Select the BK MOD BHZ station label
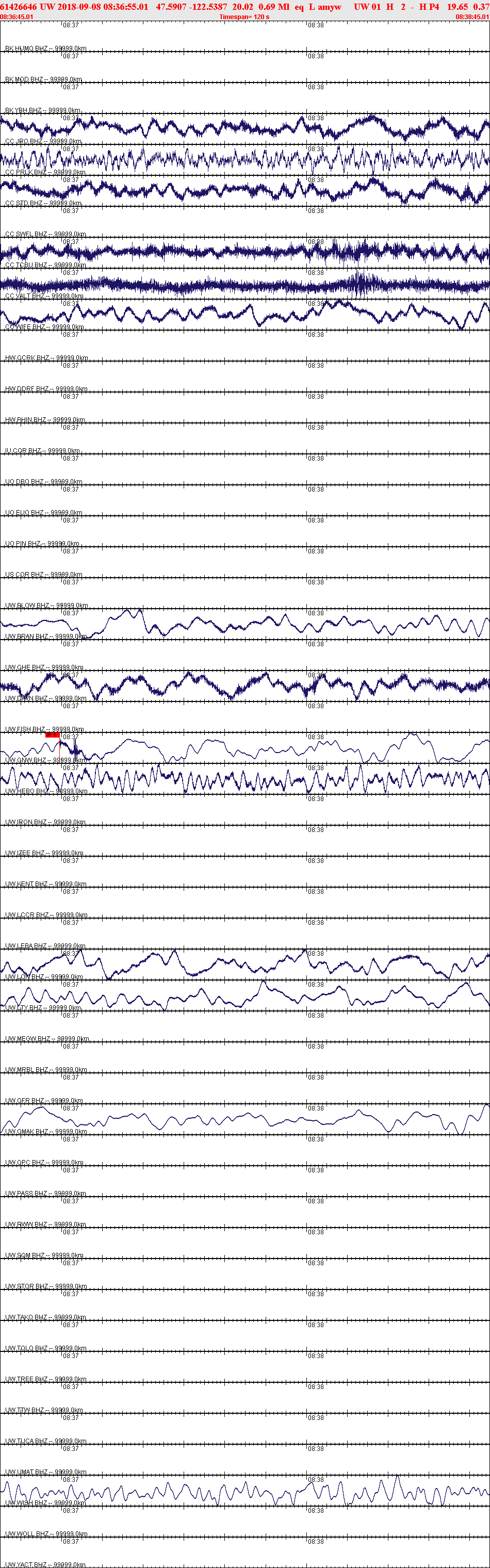The height and width of the screenshot is (1568, 490). [x=43, y=80]
